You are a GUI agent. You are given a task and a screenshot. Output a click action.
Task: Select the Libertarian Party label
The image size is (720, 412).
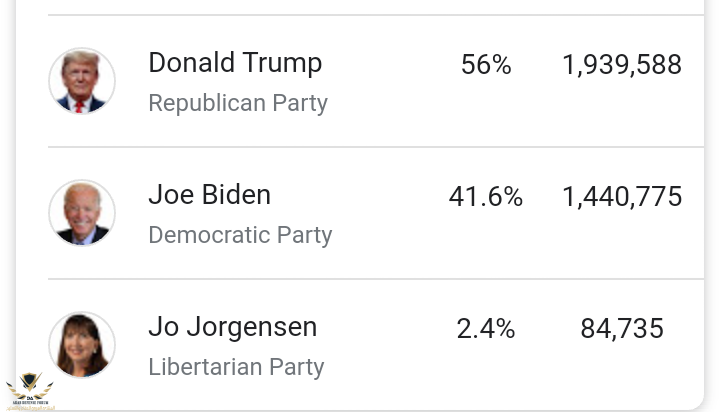[236, 367]
